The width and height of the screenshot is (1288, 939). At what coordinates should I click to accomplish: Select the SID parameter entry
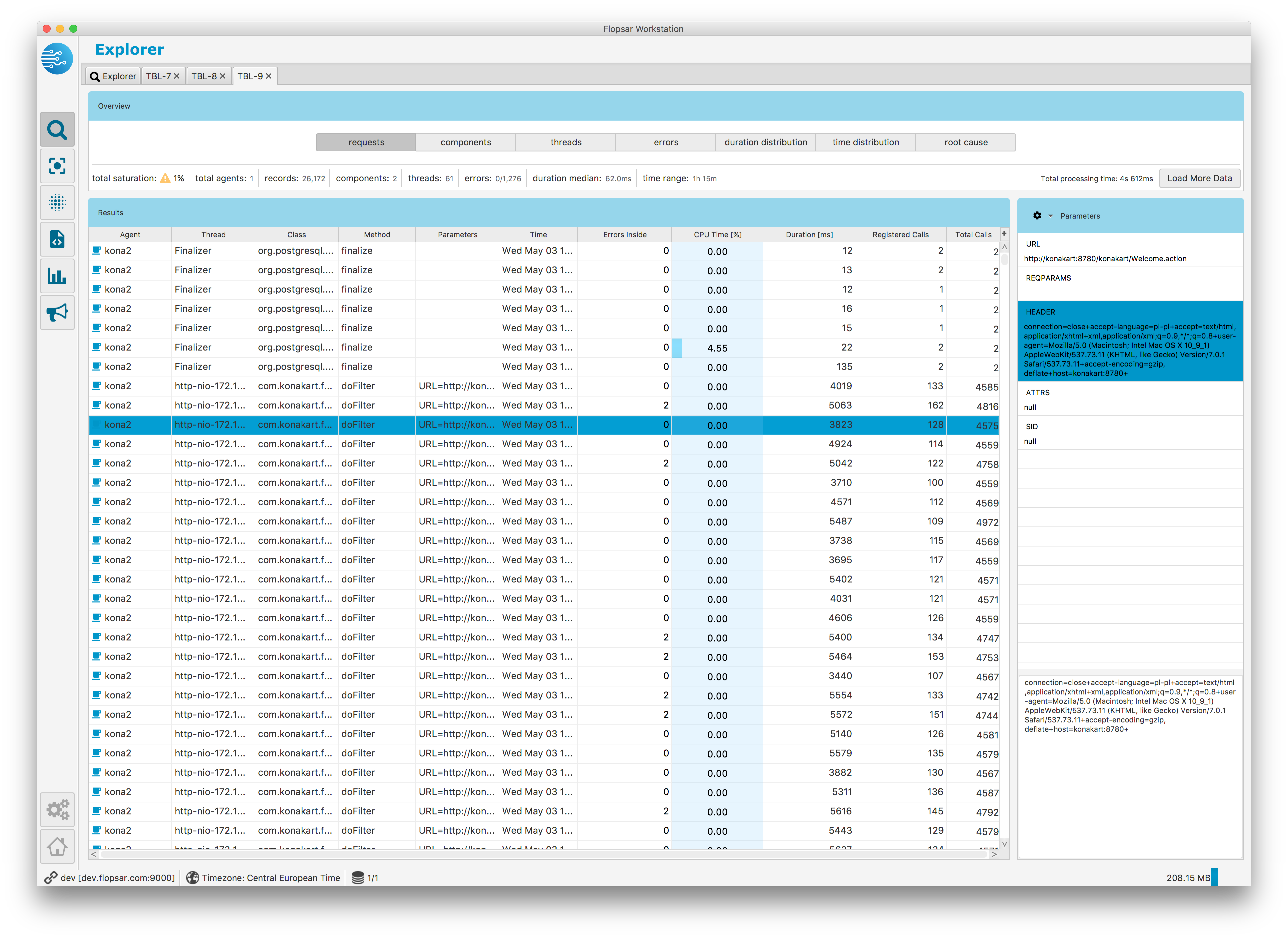click(1130, 433)
